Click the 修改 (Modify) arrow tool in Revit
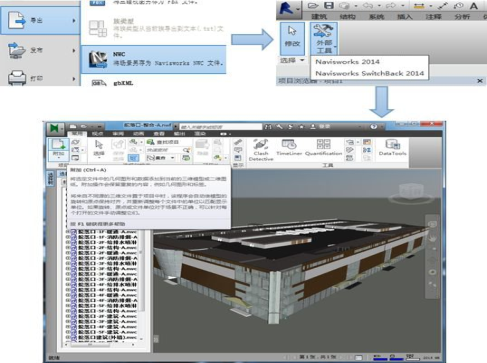 coord(292,38)
